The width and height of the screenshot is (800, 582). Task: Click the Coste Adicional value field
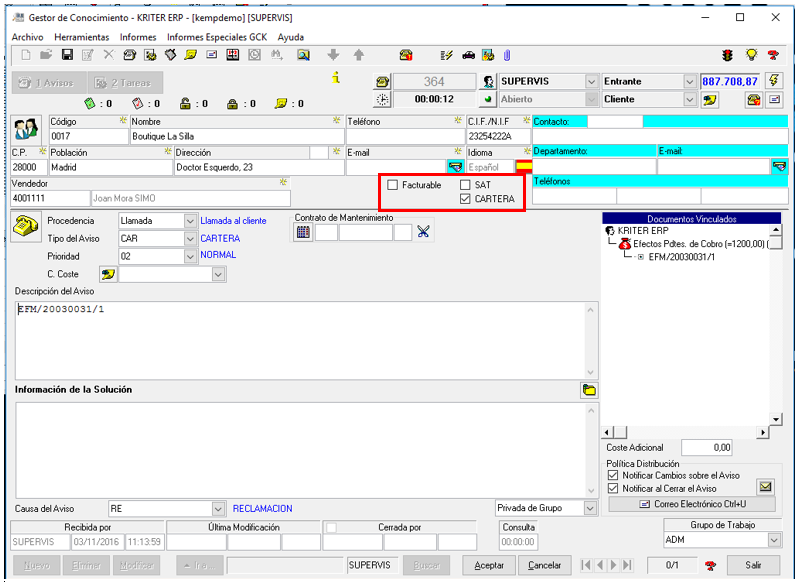[707, 447]
